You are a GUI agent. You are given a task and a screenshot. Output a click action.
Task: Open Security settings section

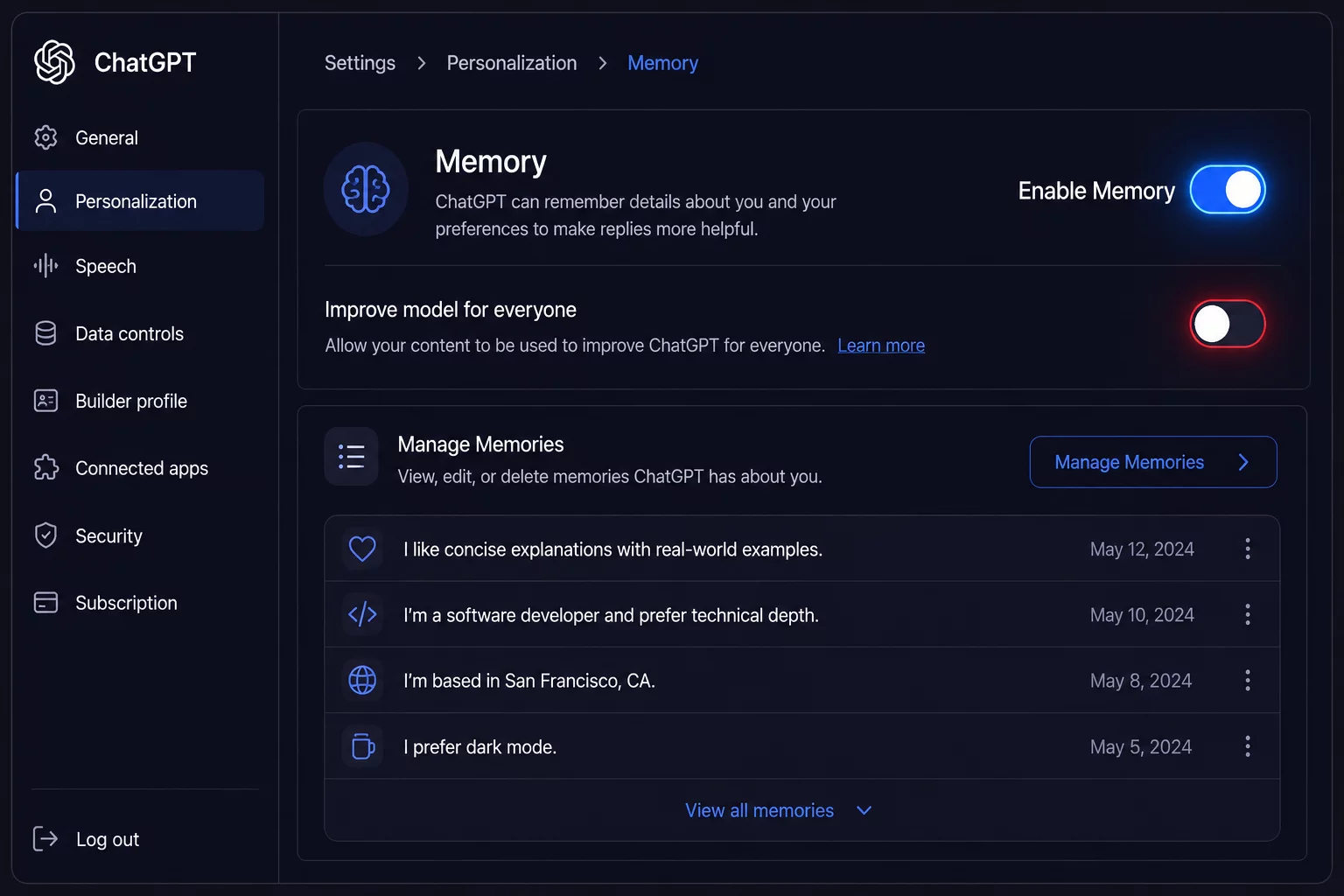click(x=140, y=535)
